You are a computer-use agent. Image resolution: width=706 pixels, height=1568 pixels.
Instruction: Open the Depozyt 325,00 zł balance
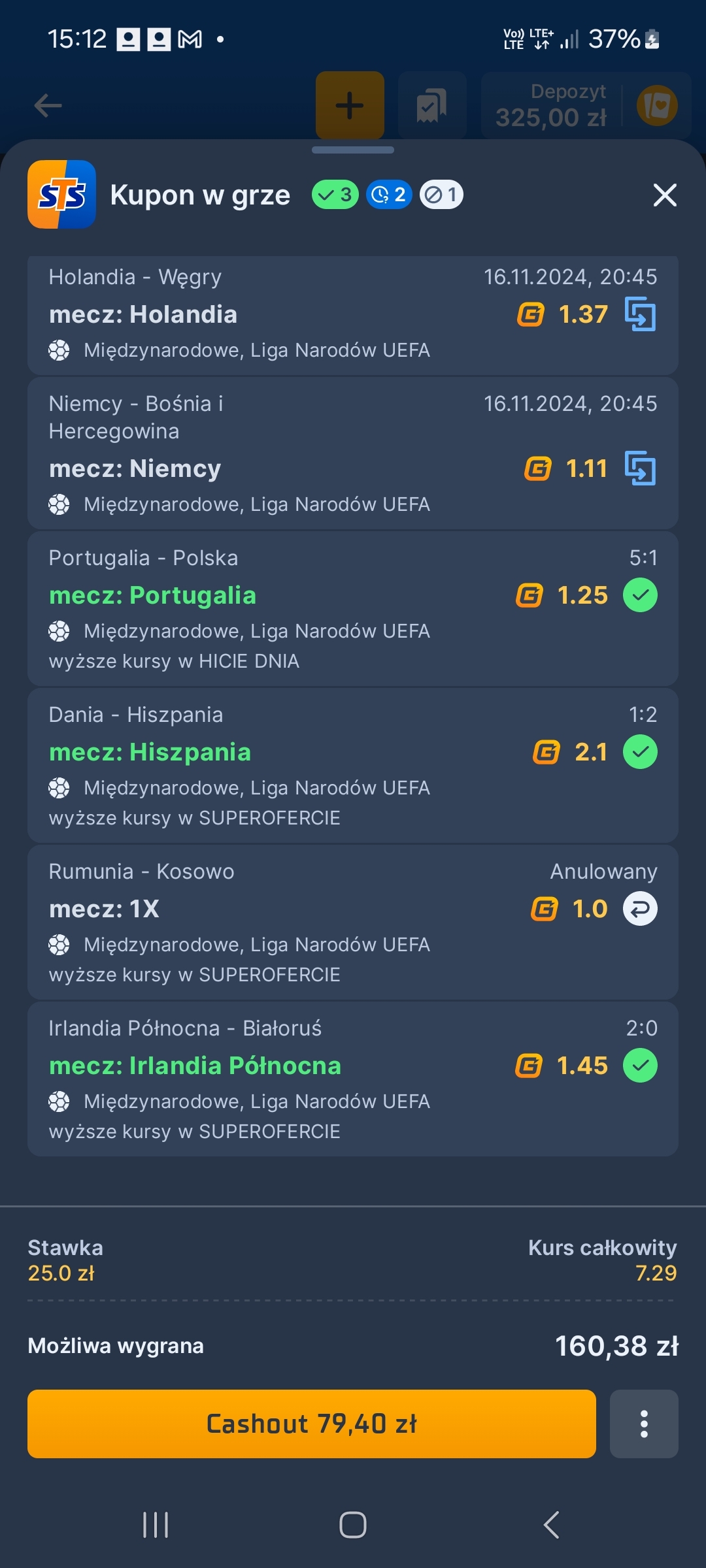(551, 105)
